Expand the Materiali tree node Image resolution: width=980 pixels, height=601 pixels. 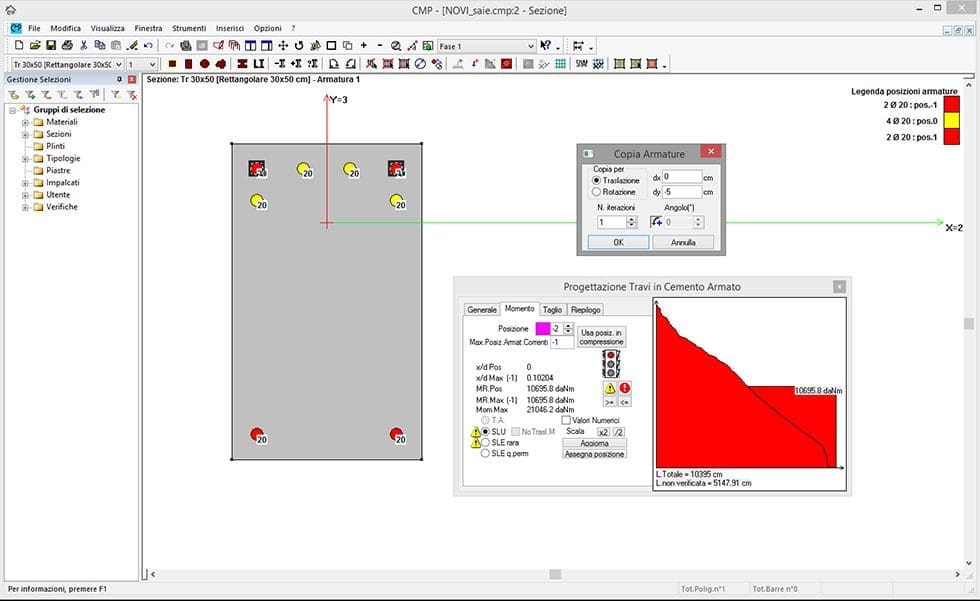point(25,122)
